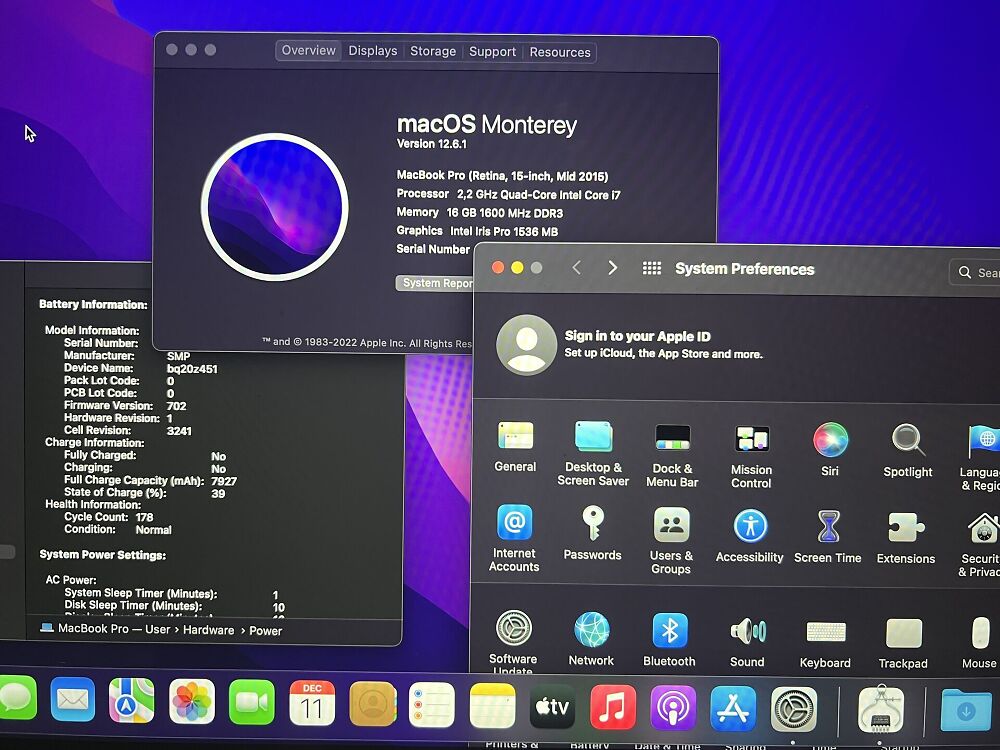Click Sign in to your Apple ID
Viewport: 1000px width, 750px height.
(637, 336)
